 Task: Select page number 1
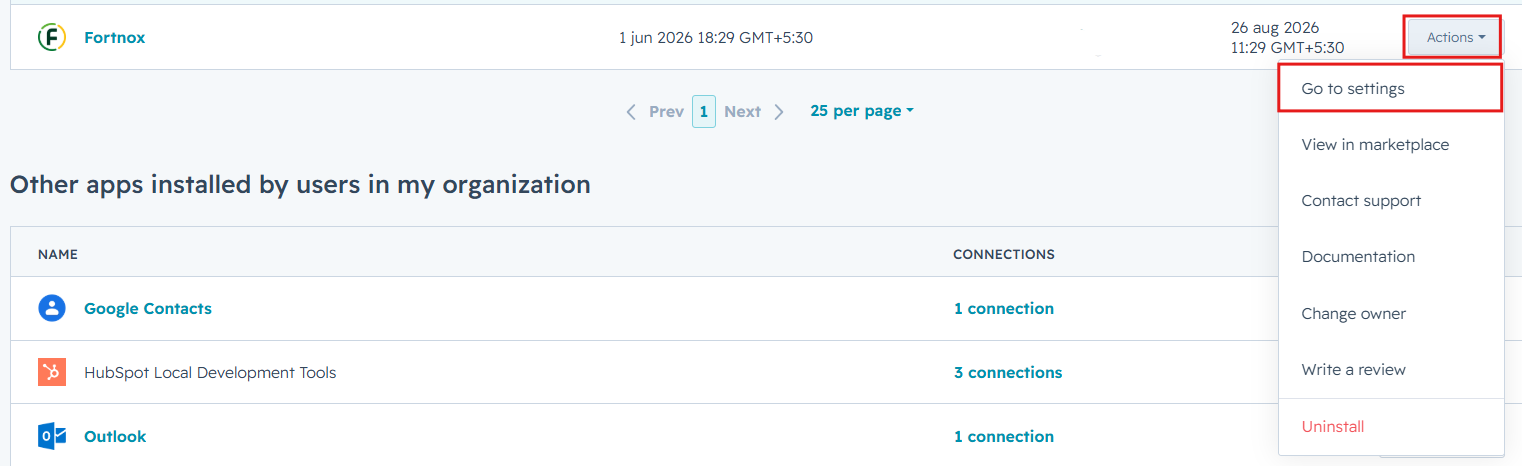[704, 111]
